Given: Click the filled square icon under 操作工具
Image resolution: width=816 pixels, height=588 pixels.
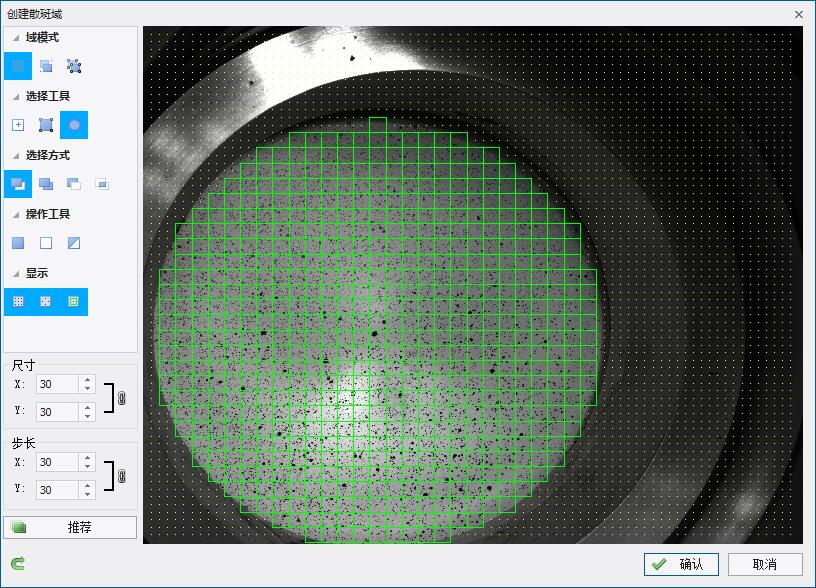Looking at the screenshot, I should coord(18,243).
